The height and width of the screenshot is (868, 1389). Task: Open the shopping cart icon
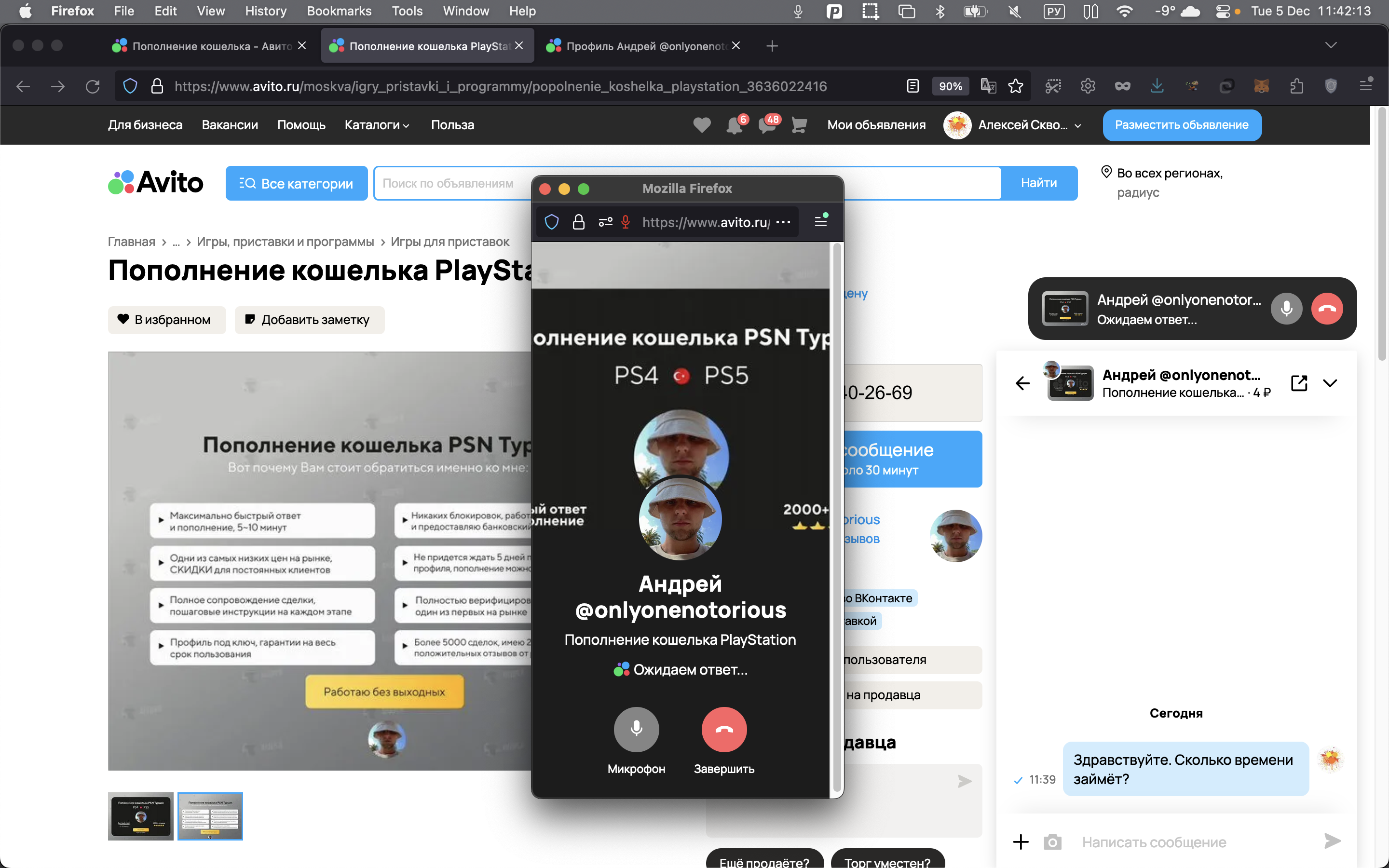799,125
